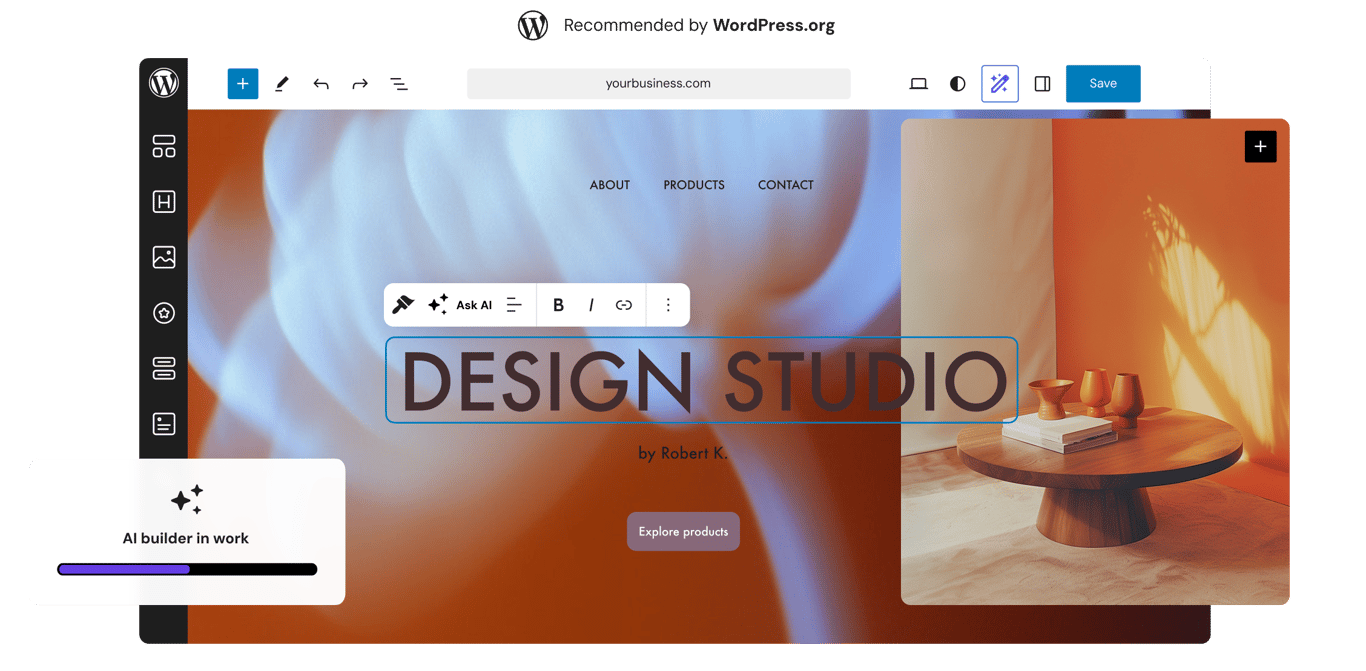The image size is (1366, 671).
Task: Open the document overview list view
Action: point(399,84)
